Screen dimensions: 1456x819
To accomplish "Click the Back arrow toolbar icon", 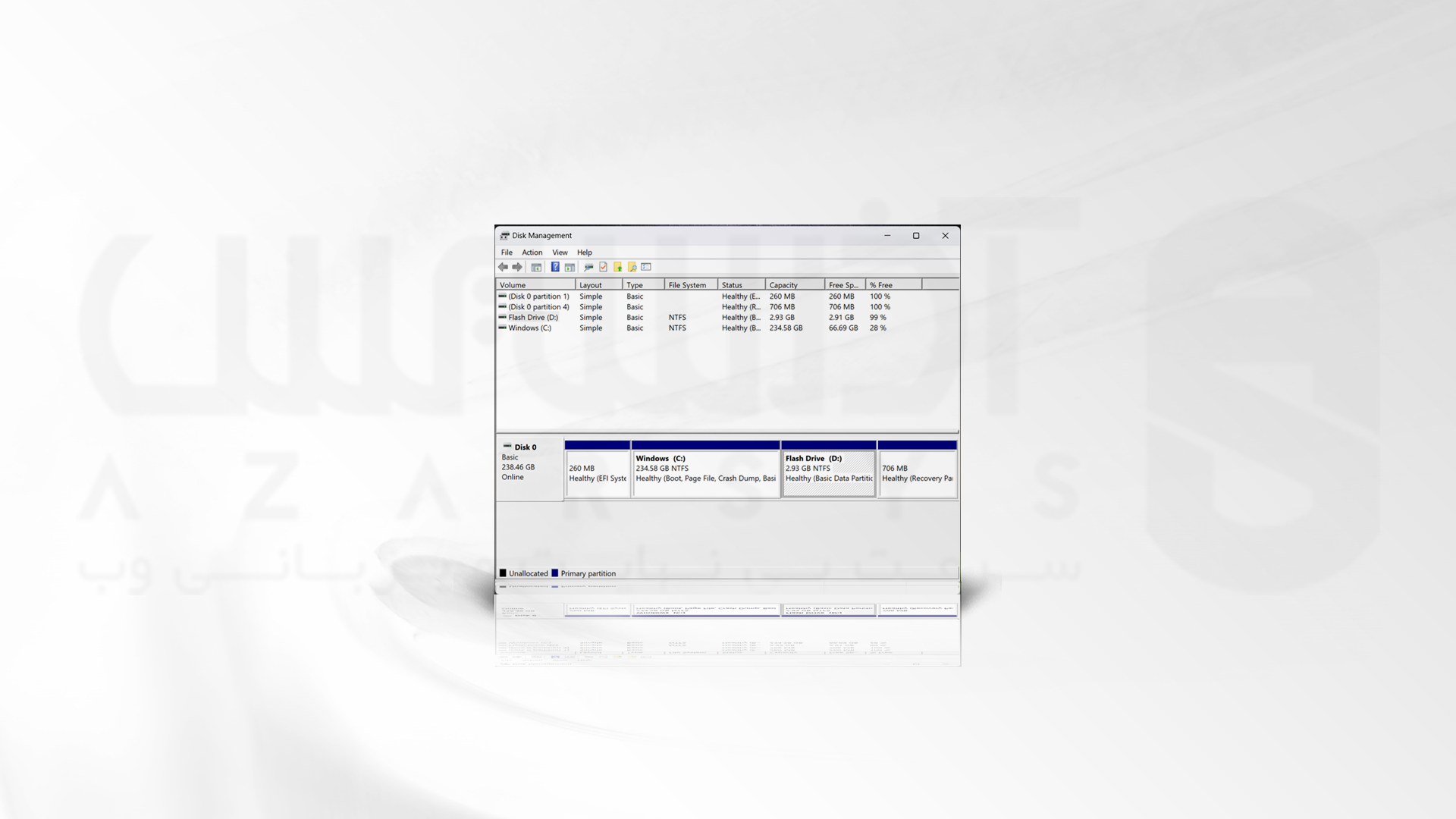I will pyautogui.click(x=503, y=267).
